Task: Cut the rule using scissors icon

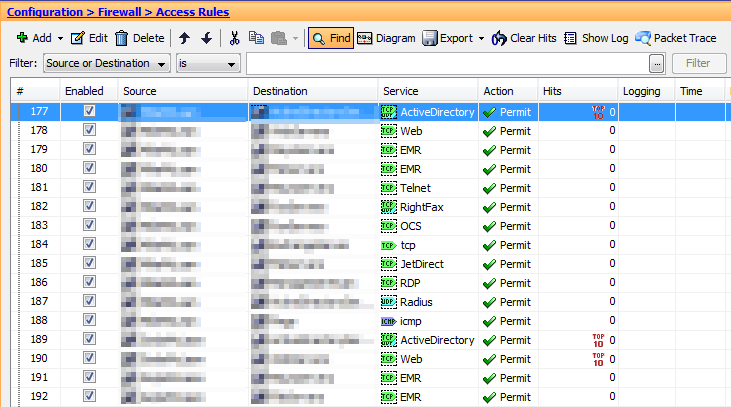Action: tap(234, 38)
